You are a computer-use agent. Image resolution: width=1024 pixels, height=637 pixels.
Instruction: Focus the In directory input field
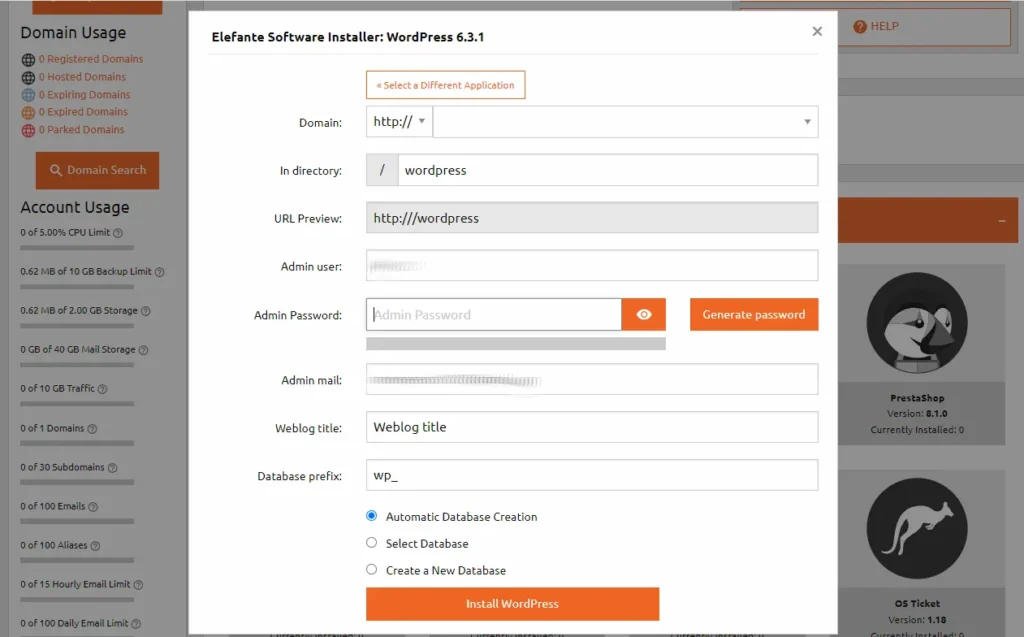pyautogui.click(x=608, y=171)
